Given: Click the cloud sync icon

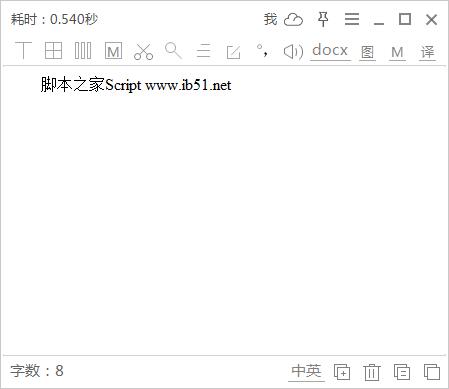Looking at the screenshot, I should tap(293, 20).
